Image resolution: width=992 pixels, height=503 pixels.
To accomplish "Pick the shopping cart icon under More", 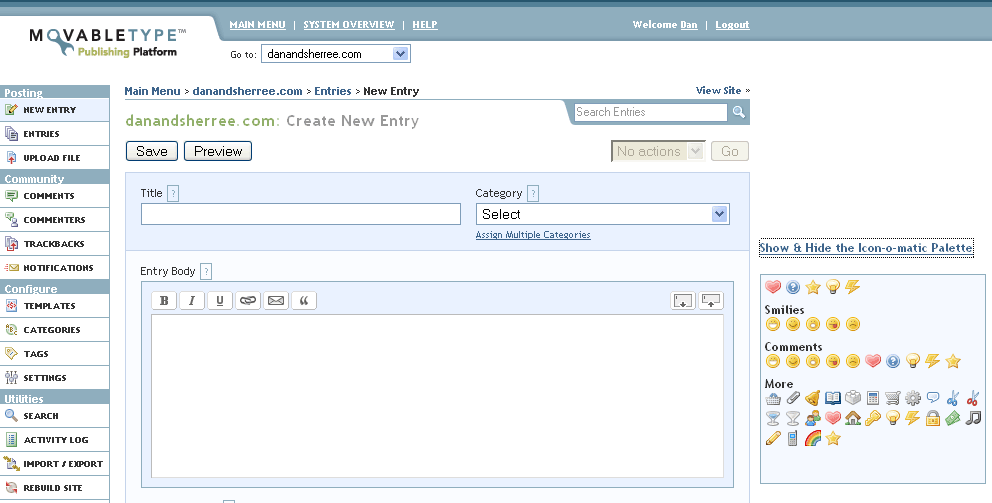I will tap(892, 398).
